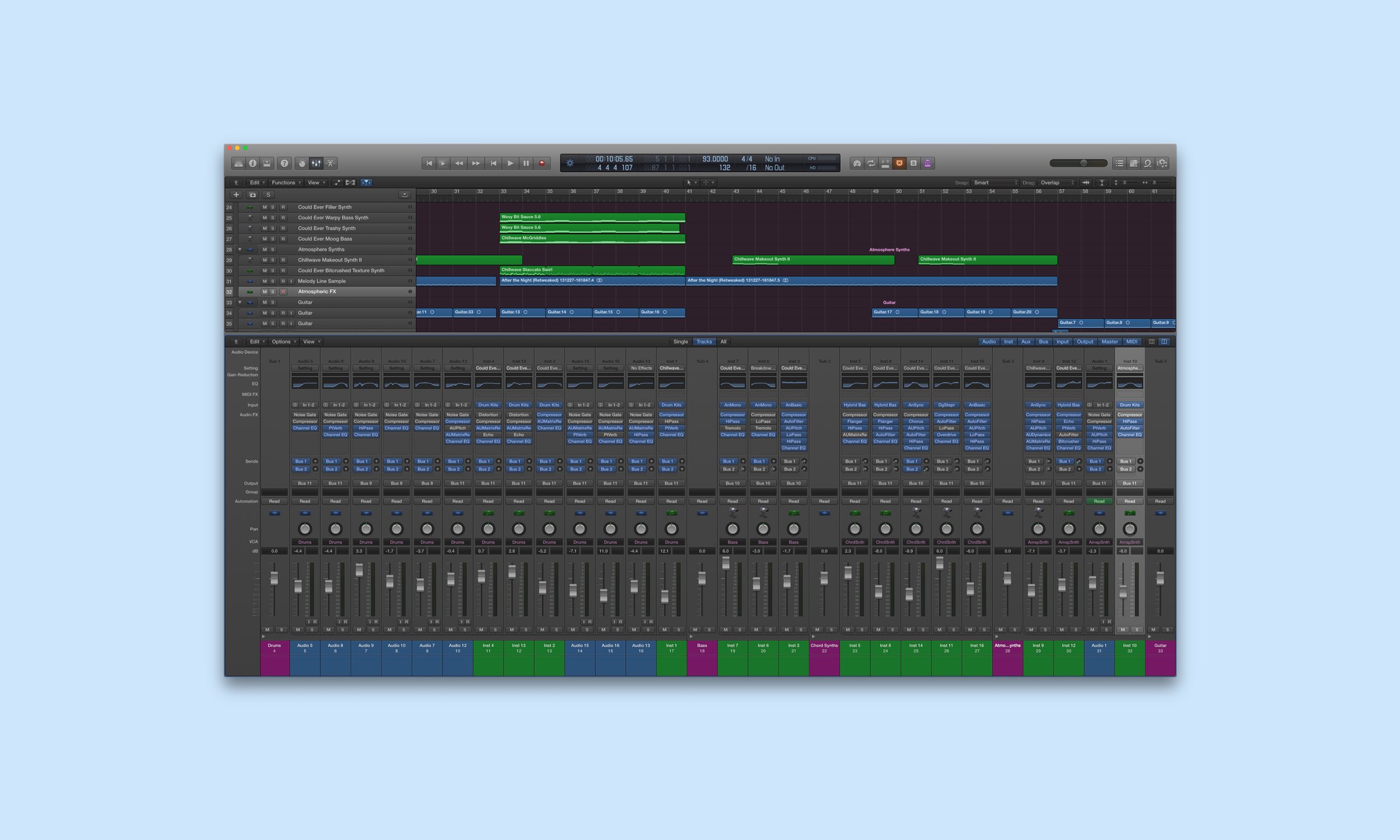
Task: Toggle Waveform Zoom button
Action: click(x=1086, y=182)
